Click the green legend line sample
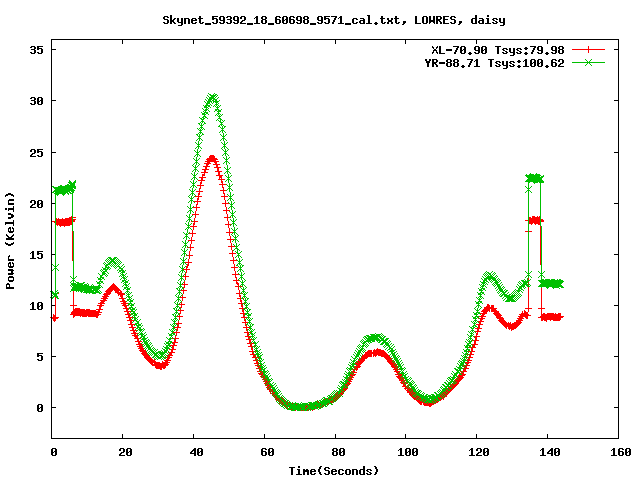This screenshot has width=640, height=480. pyautogui.click(x=588, y=63)
